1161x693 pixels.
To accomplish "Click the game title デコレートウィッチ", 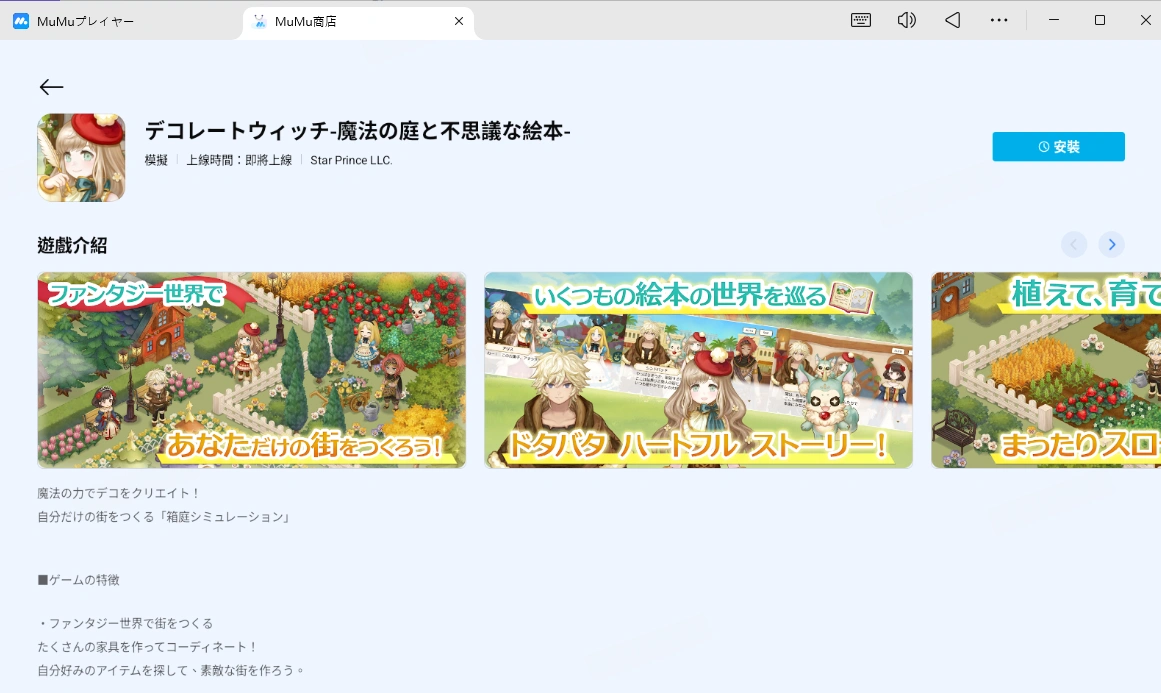I will (358, 131).
